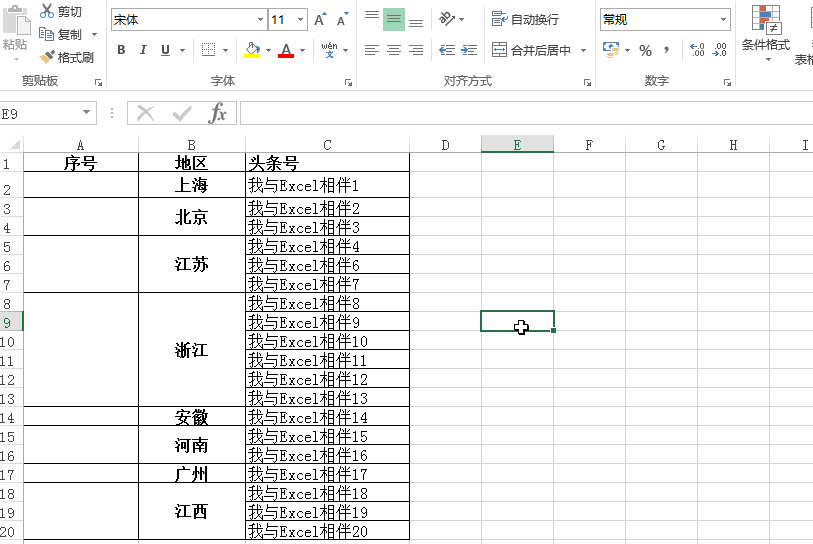Click the phonetic guide (wén) icon

point(329,50)
